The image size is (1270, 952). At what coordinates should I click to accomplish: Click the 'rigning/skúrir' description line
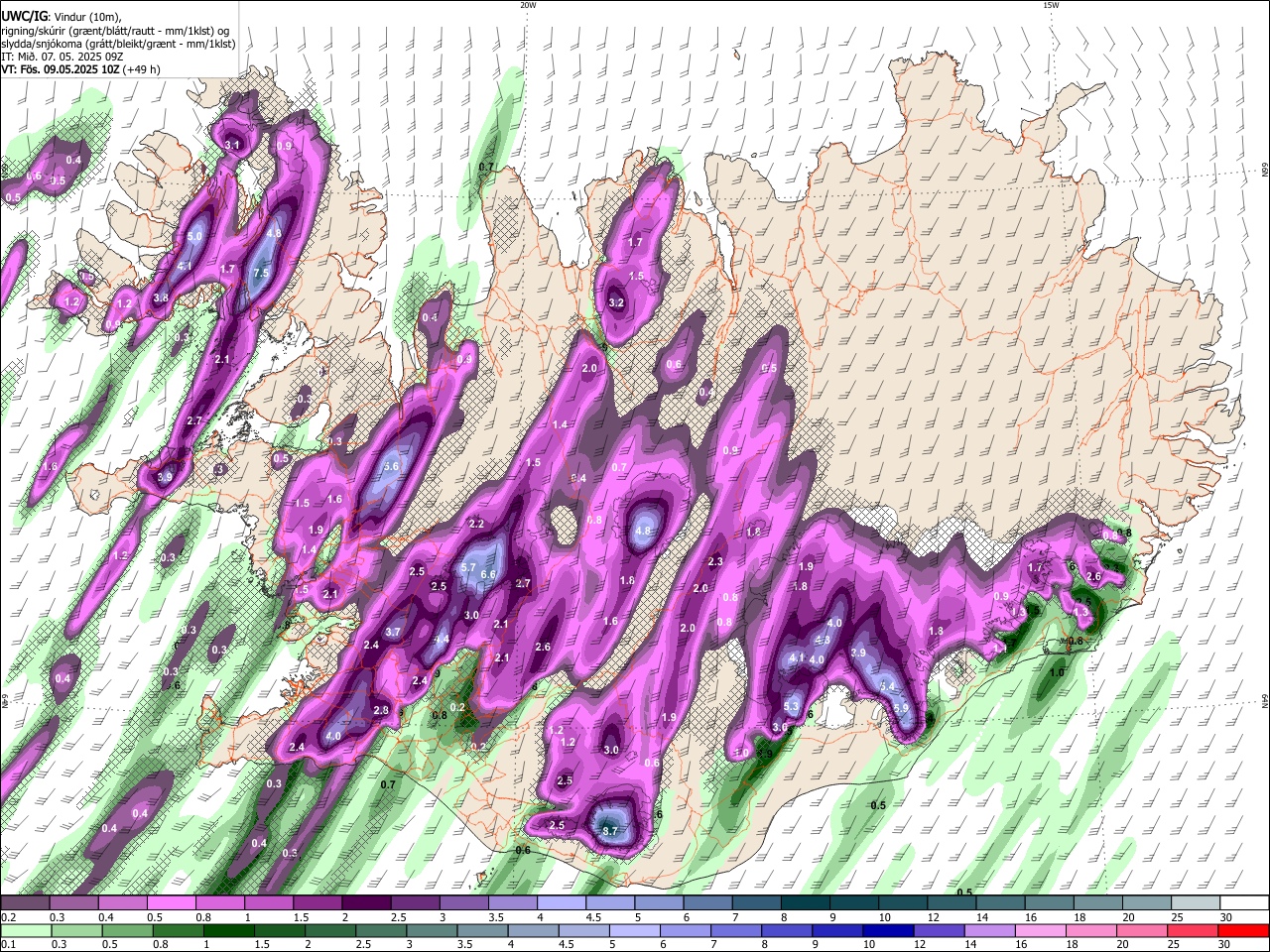pyautogui.click(x=117, y=31)
